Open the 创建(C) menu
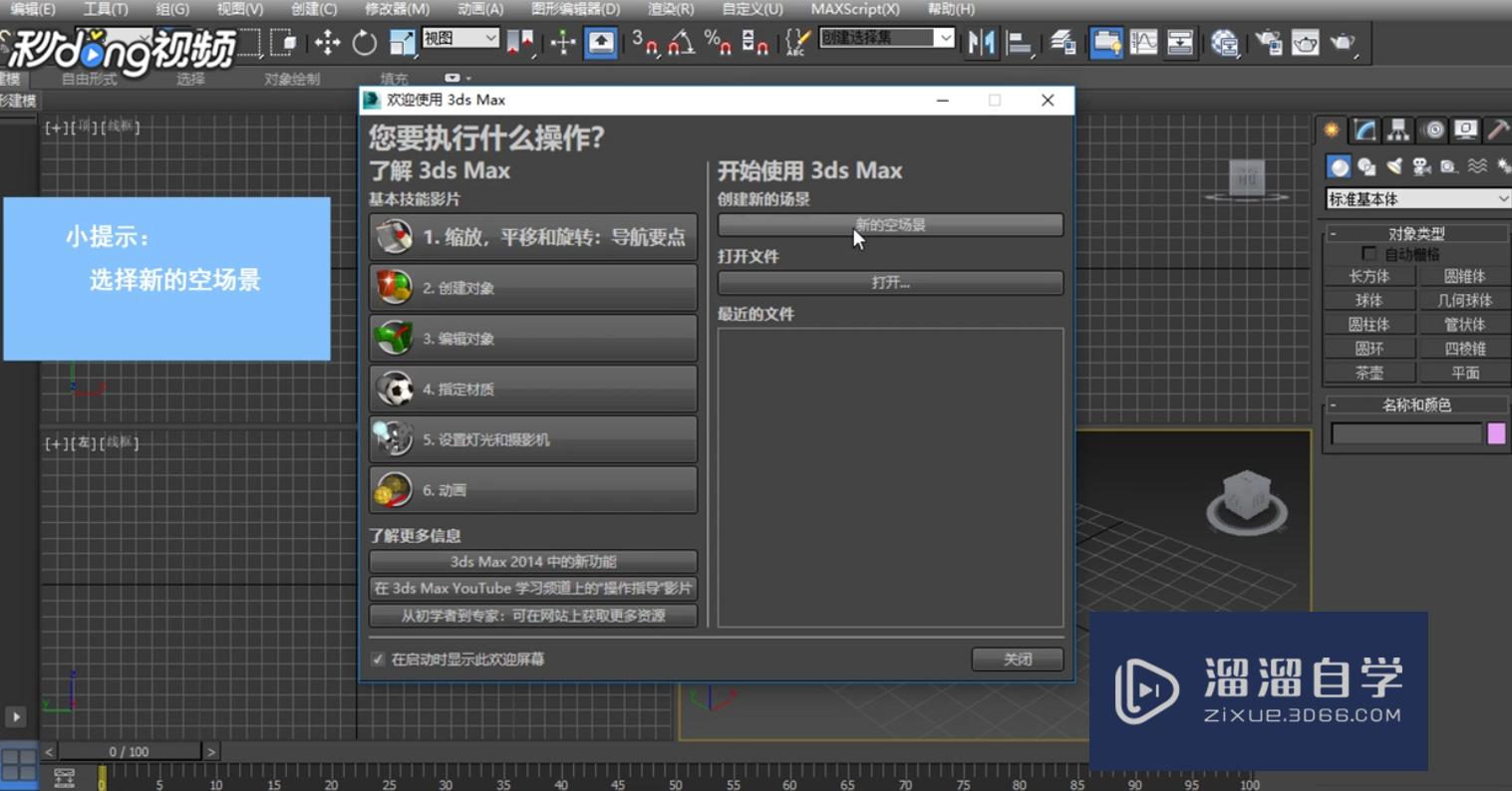1512x791 pixels. (314, 9)
